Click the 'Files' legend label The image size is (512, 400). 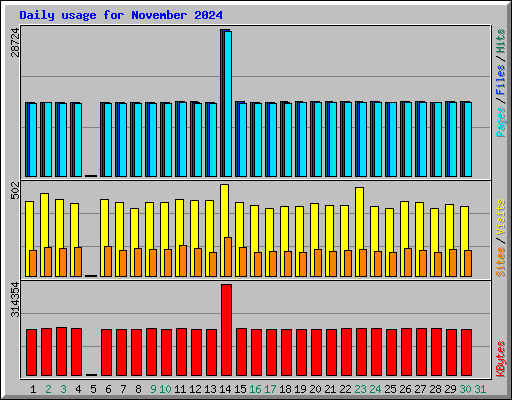[x=501, y=79]
